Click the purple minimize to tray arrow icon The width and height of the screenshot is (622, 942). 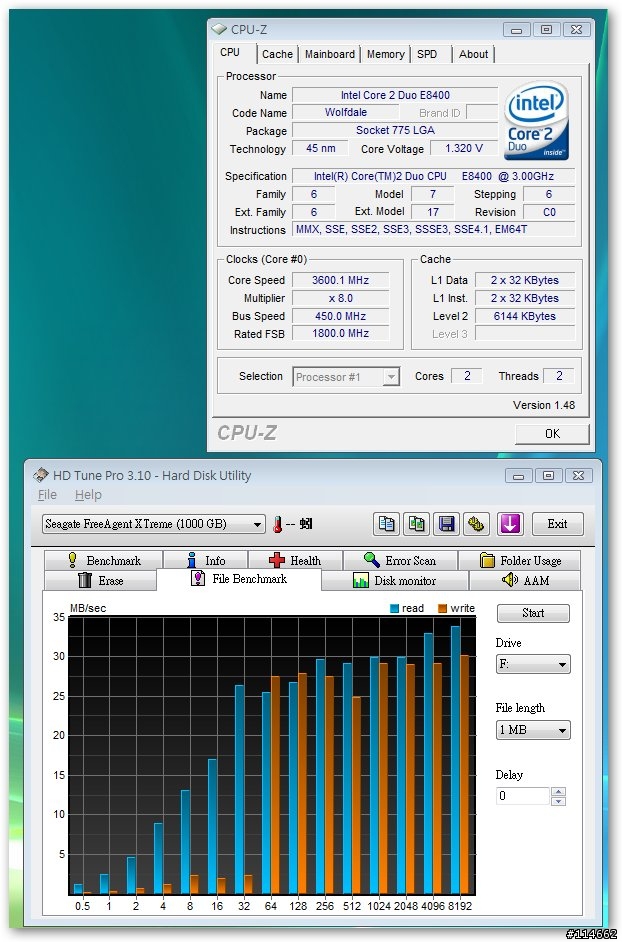(510, 524)
